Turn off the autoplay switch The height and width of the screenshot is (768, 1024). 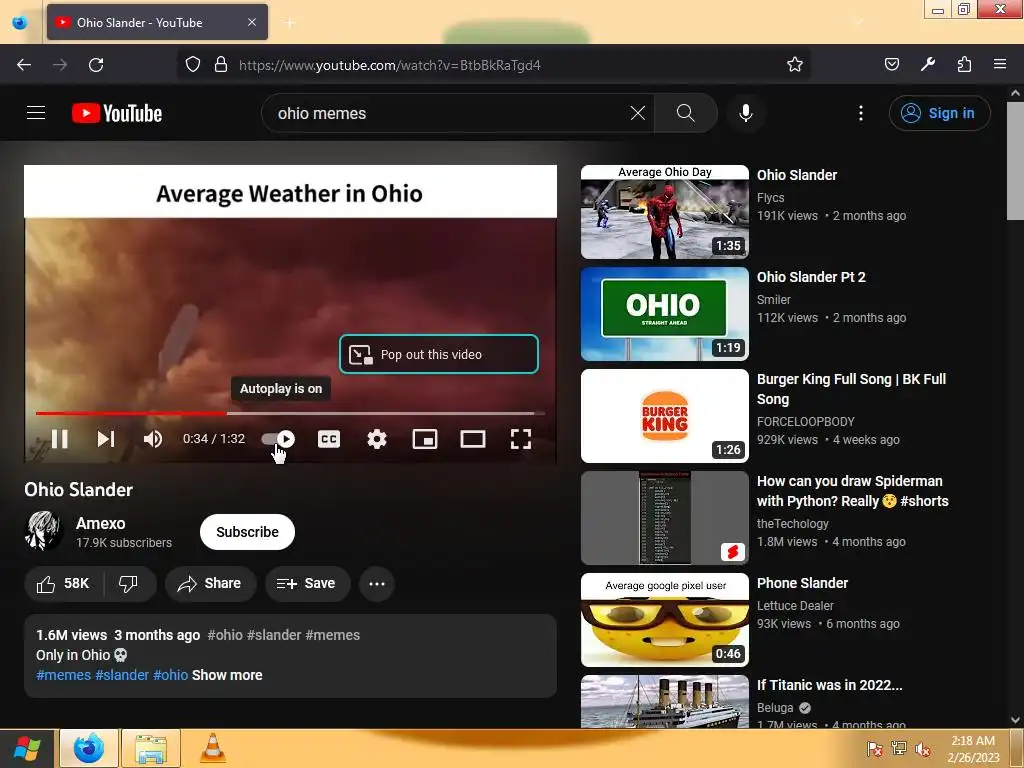[x=278, y=439]
